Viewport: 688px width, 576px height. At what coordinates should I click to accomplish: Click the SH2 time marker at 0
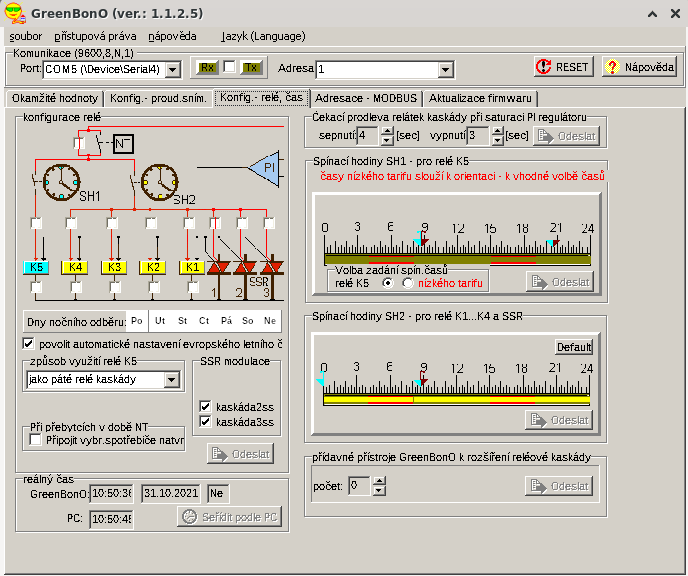tap(321, 378)
